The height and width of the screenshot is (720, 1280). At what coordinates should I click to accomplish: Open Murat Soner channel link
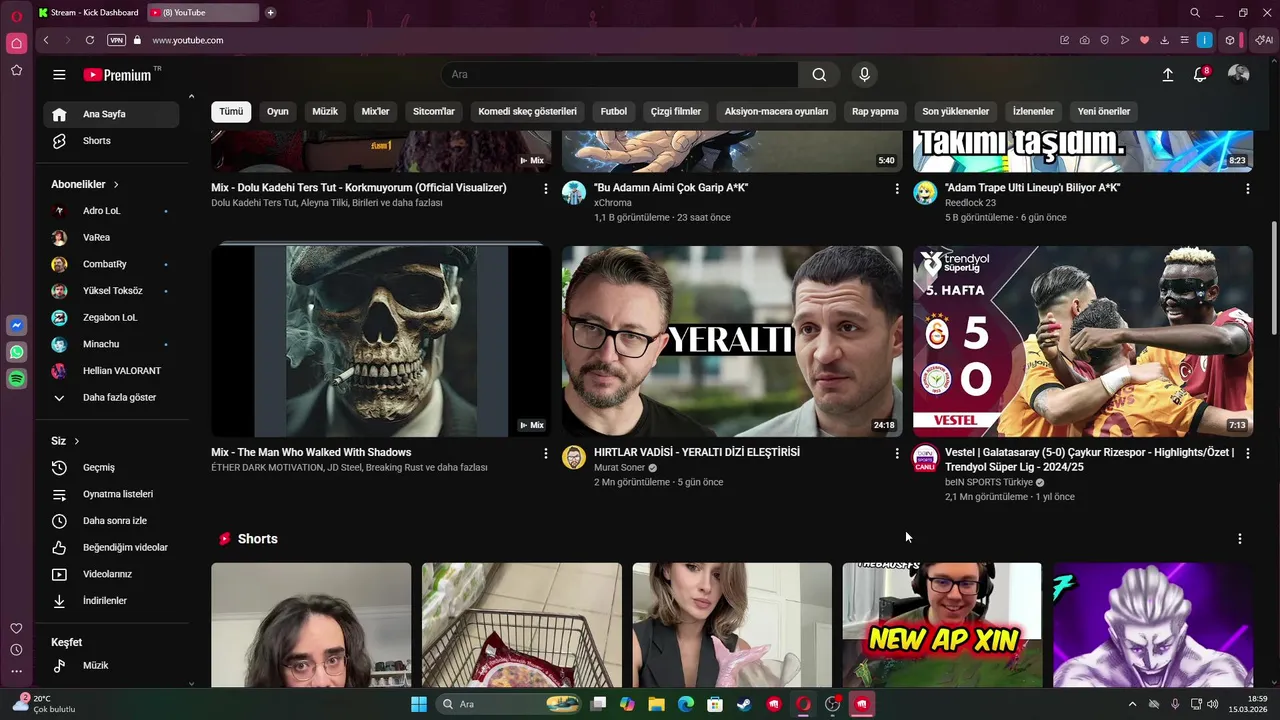click(619, 468)
